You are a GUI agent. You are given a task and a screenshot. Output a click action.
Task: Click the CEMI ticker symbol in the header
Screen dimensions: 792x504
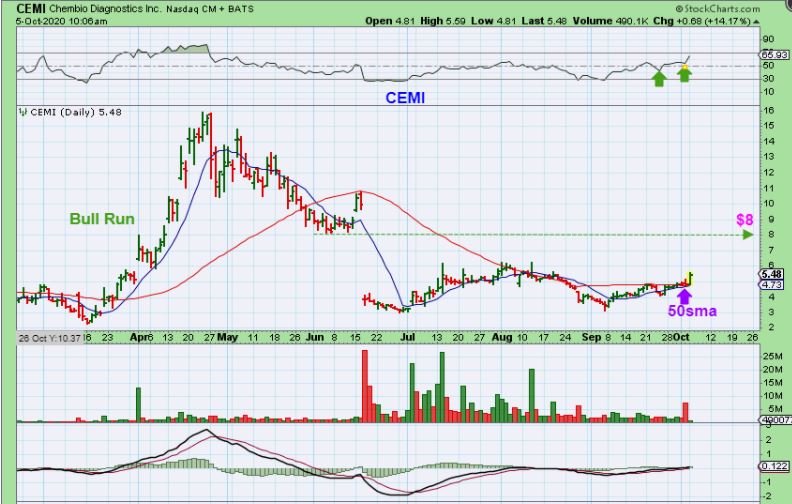pyautogui.click(x=31, y=9)
